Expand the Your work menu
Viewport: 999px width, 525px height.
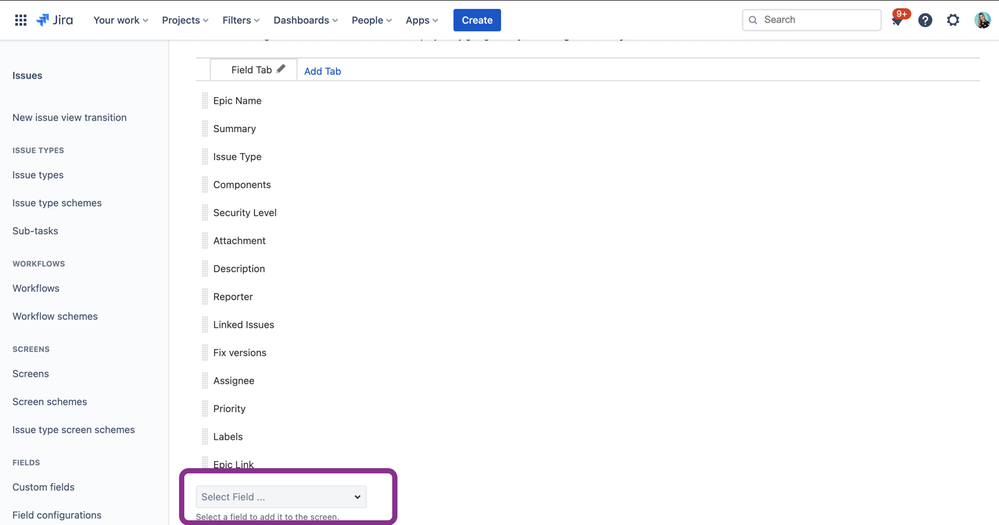point(120,20)
